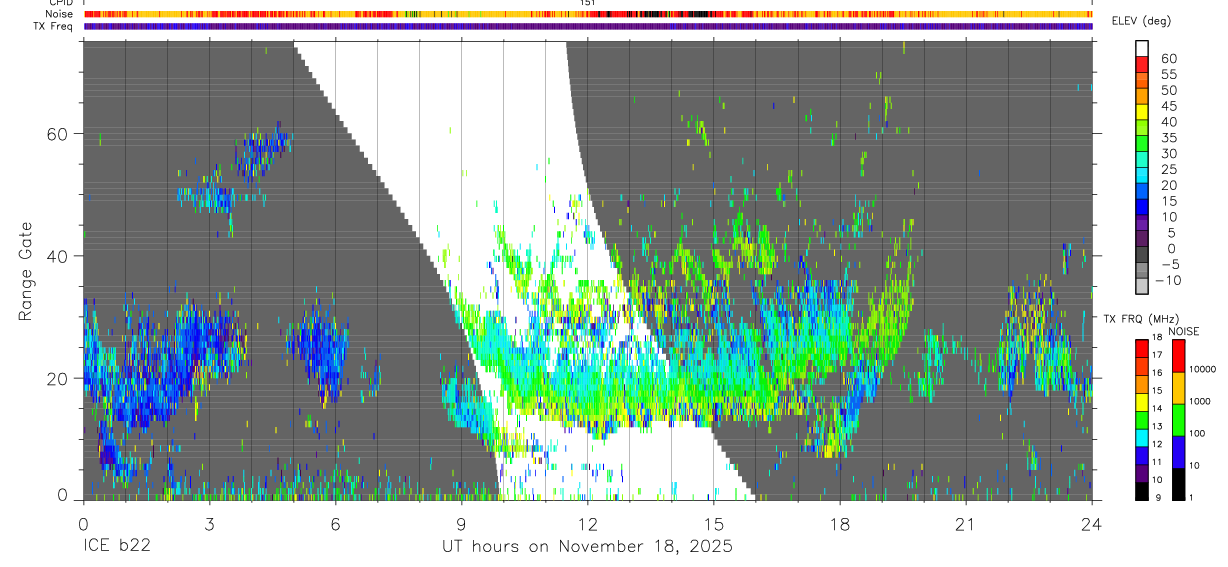Image resolution: width=1228 pixels, height=567 pixels.
Task: Pick the red top segment of NOISE colorbar
Action: coord(1178,356)
